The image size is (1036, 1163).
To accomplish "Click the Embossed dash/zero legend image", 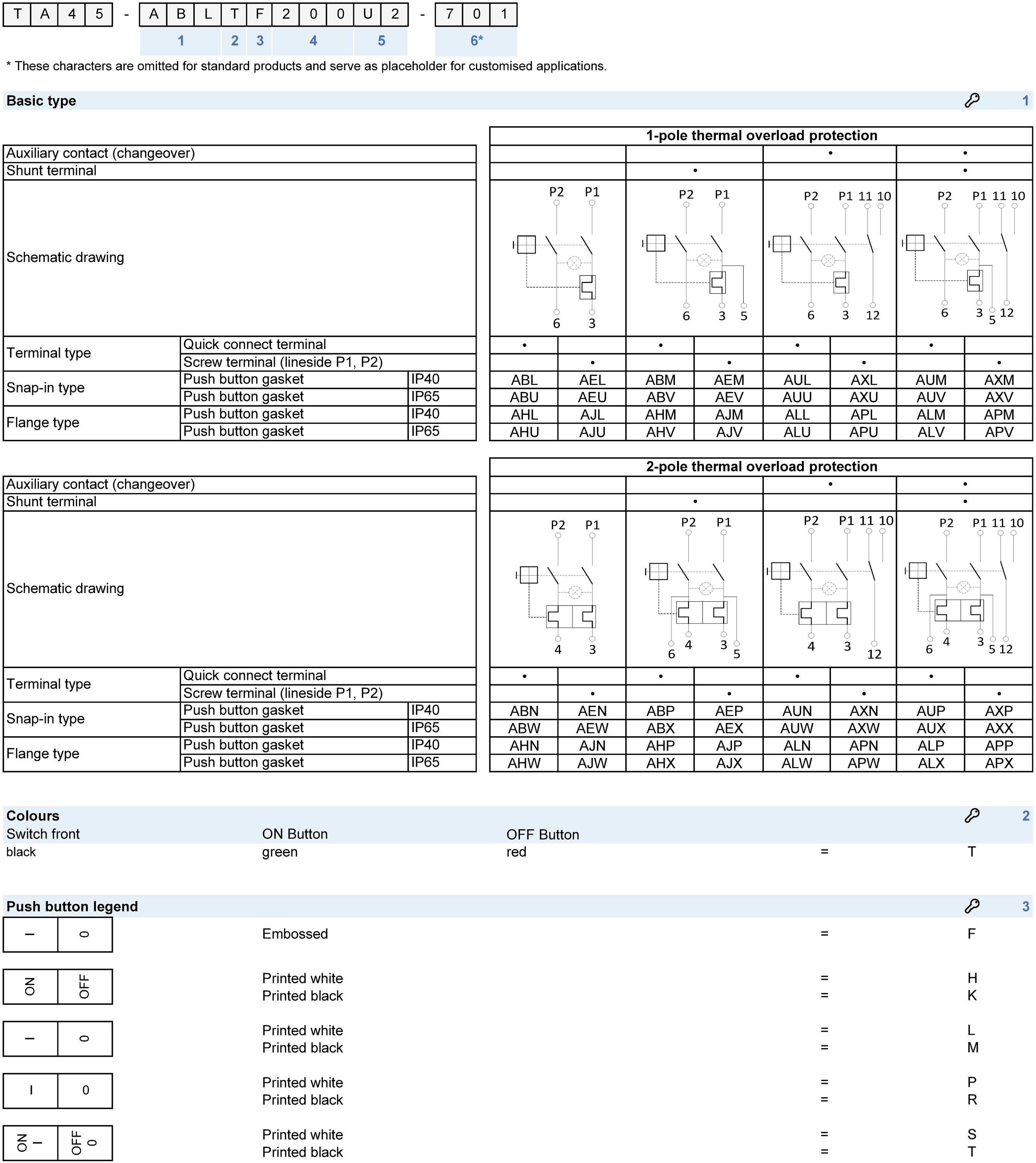I will point(57,934).
